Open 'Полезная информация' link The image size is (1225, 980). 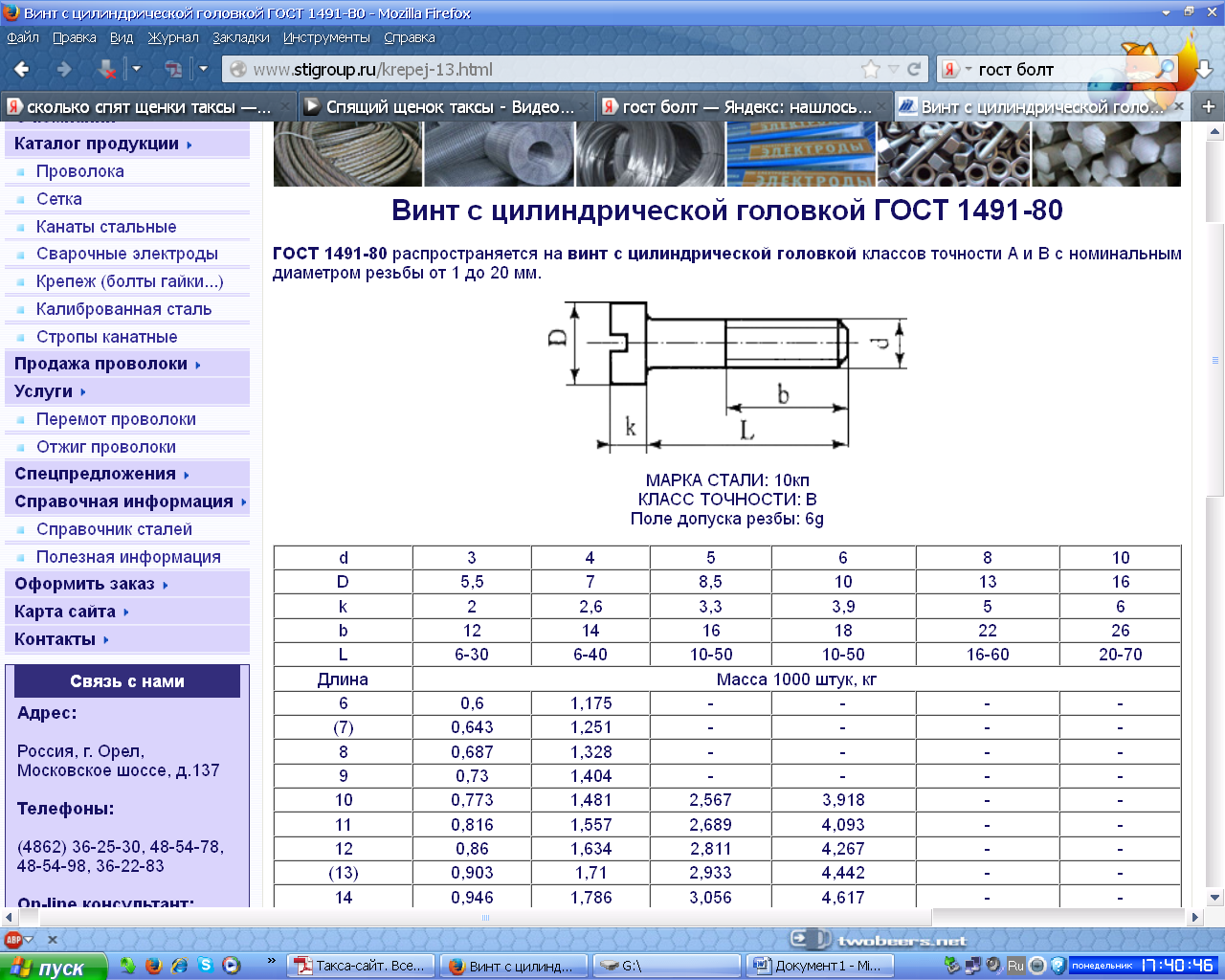pos(128,557)
